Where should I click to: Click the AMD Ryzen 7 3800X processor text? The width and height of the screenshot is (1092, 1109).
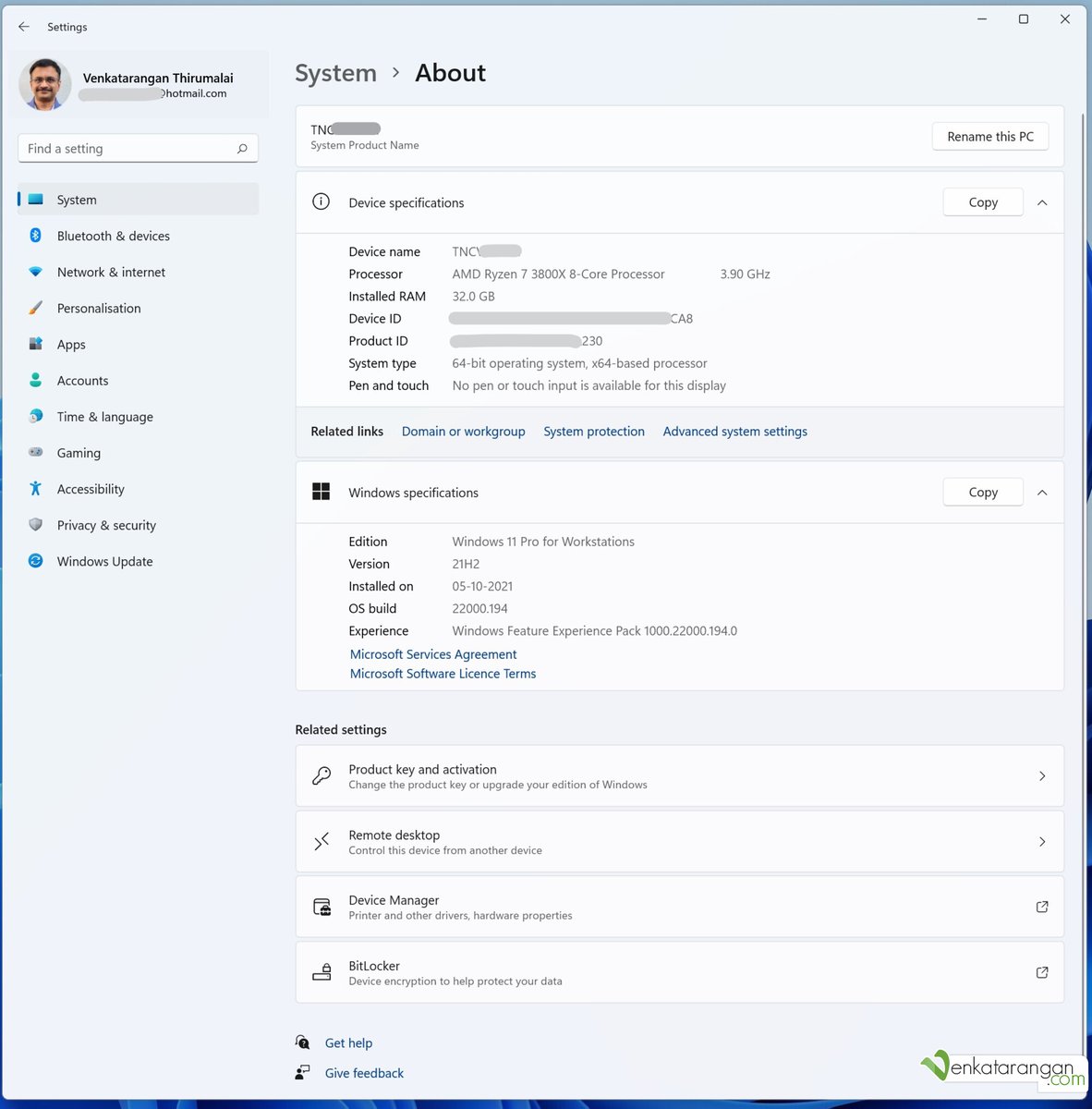(x=558, y=274)
